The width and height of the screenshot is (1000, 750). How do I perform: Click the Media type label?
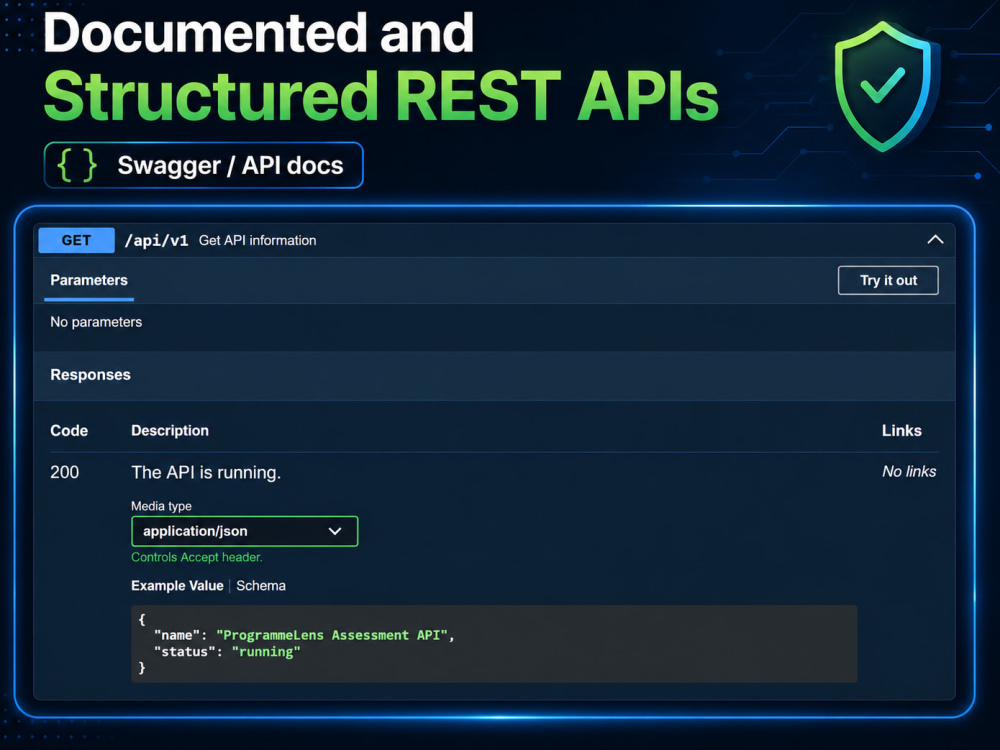[161, 506]
